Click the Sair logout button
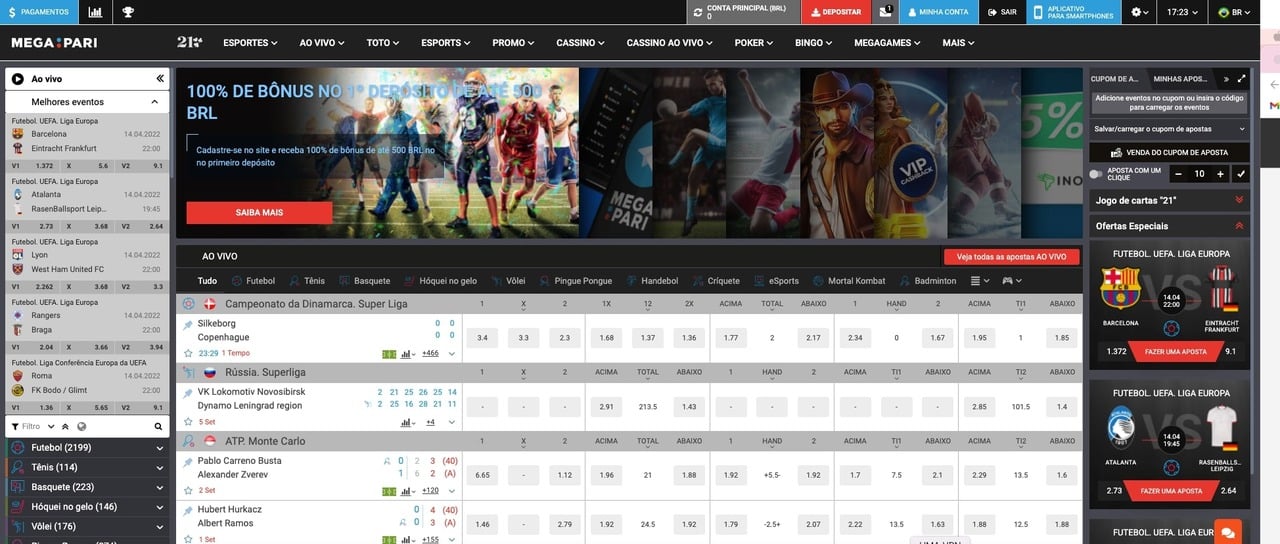The image size is (1280, 544). [x=1002, y=12]
